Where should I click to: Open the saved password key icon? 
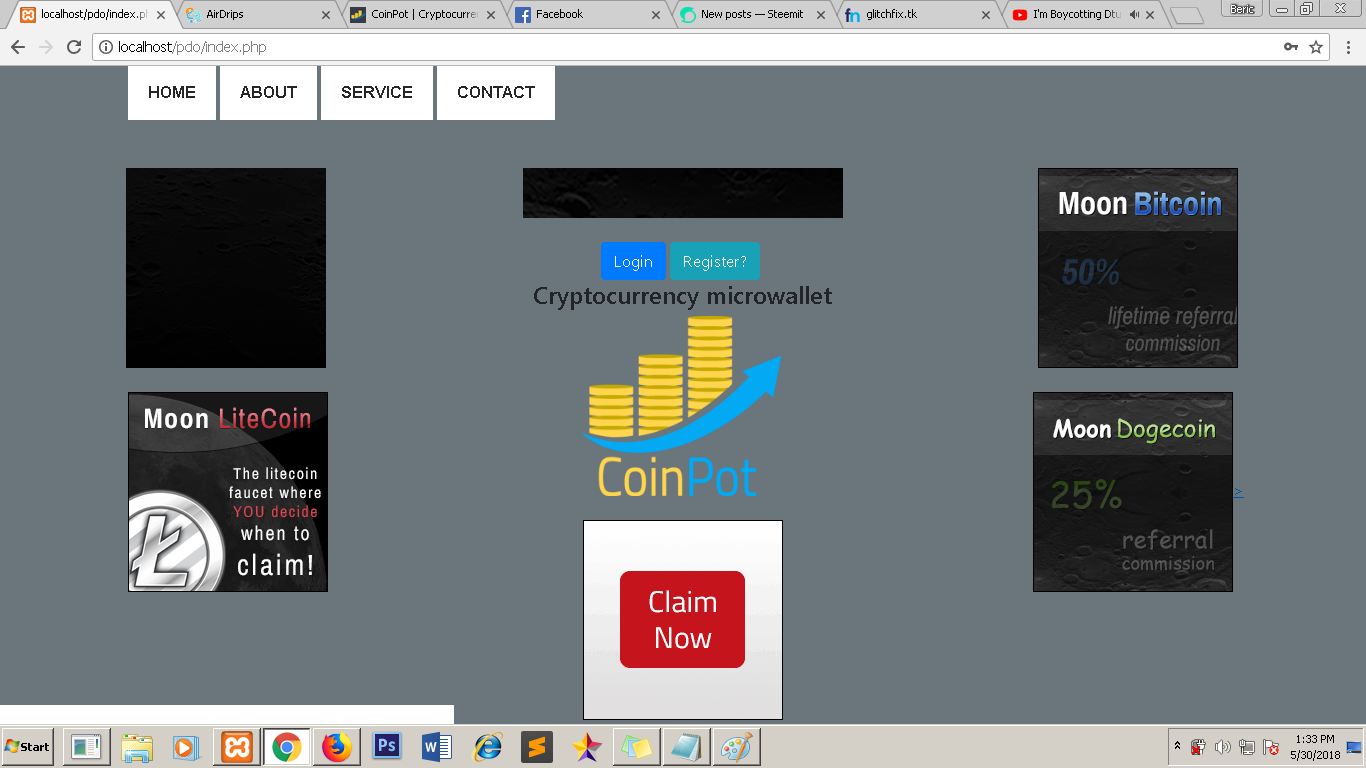click(1291, 47)
